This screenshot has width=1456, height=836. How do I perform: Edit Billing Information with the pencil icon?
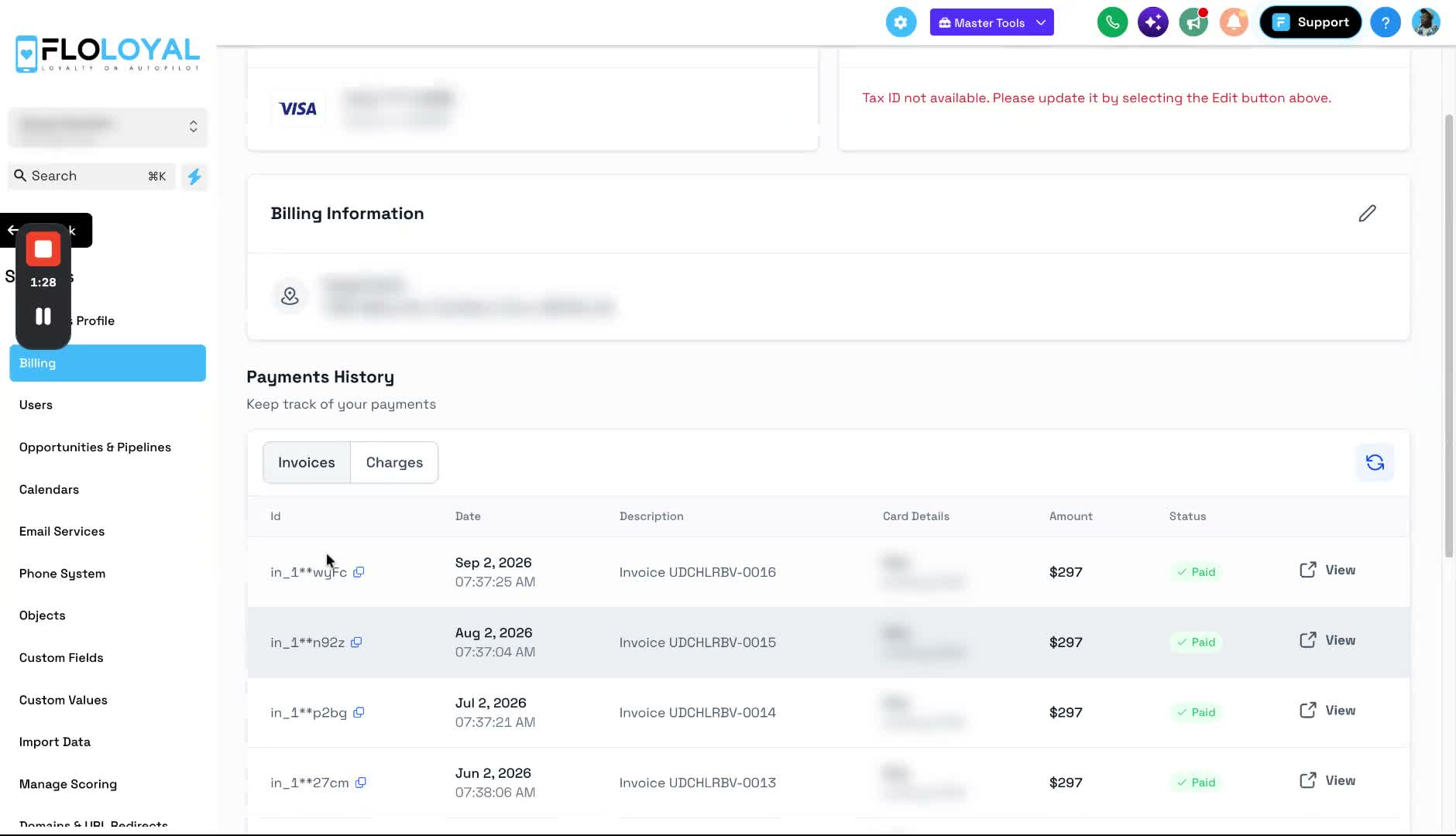tap(1367, 214)
